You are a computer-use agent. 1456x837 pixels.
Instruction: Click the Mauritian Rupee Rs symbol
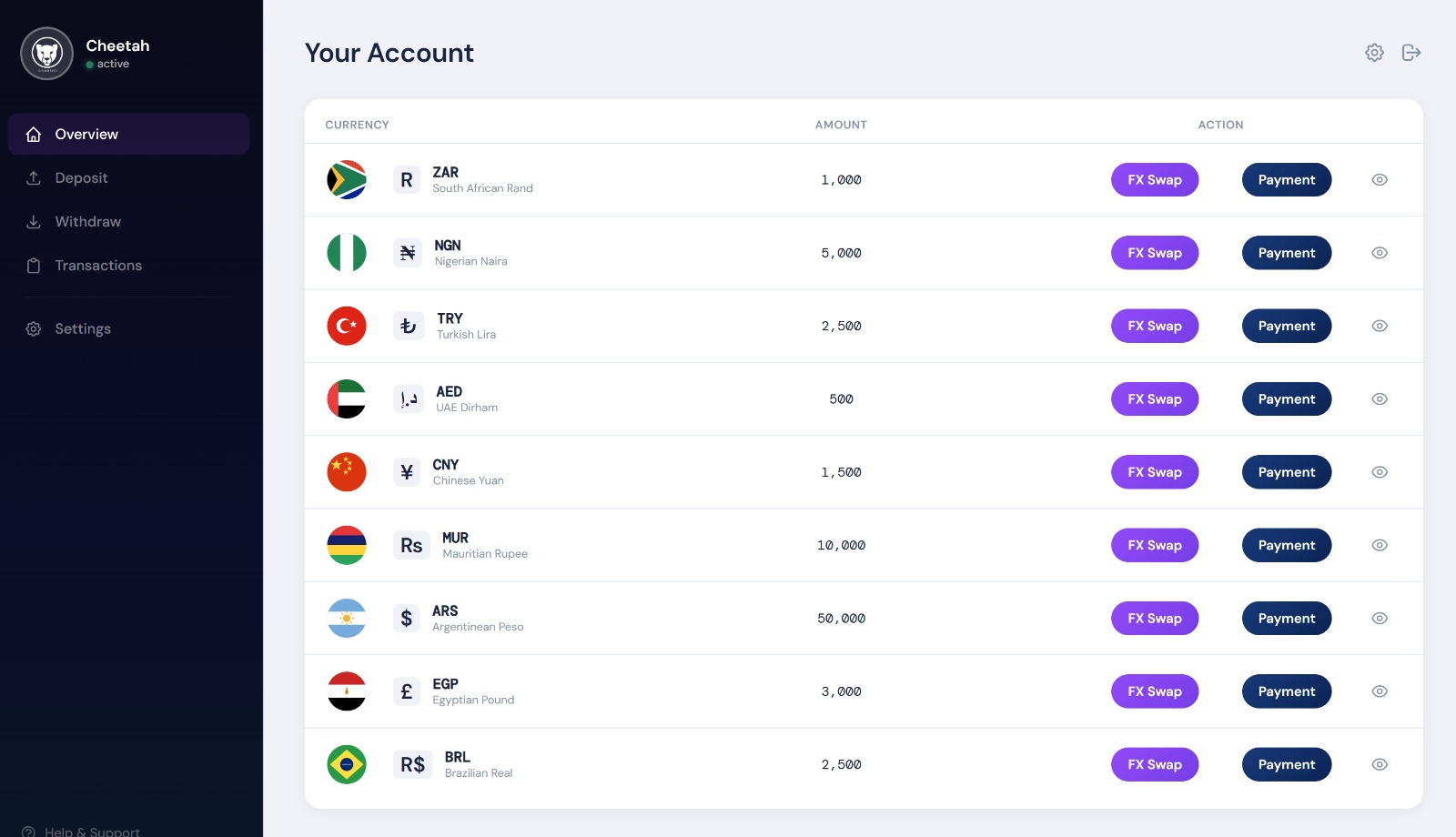click(x=411, y=545)
